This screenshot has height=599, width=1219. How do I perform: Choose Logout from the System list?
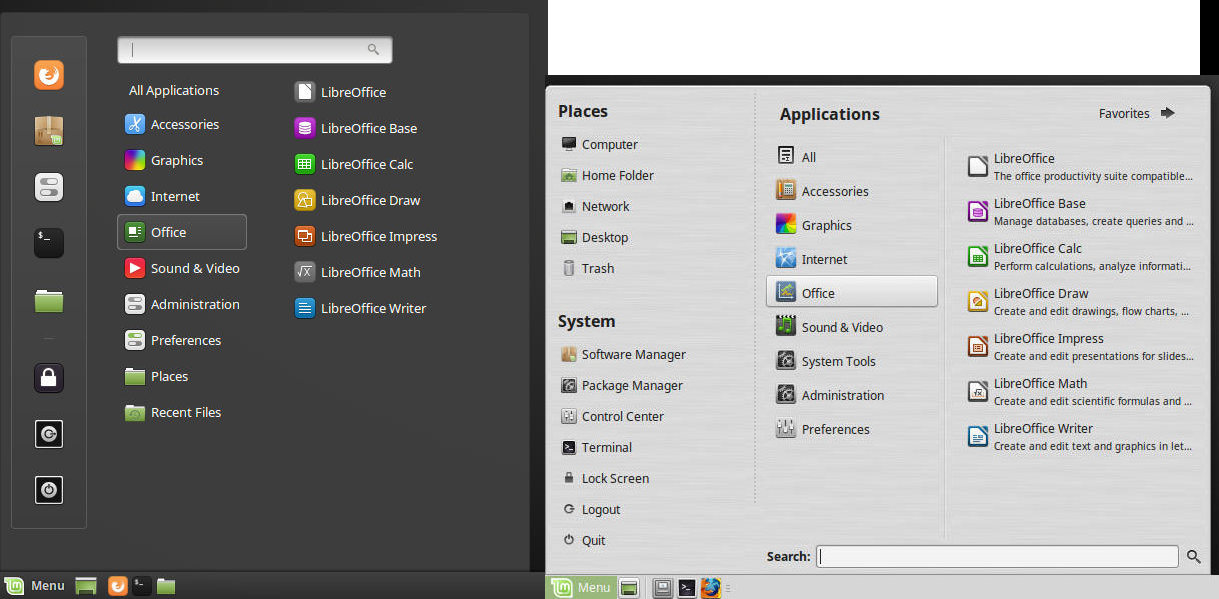[600, 509]
